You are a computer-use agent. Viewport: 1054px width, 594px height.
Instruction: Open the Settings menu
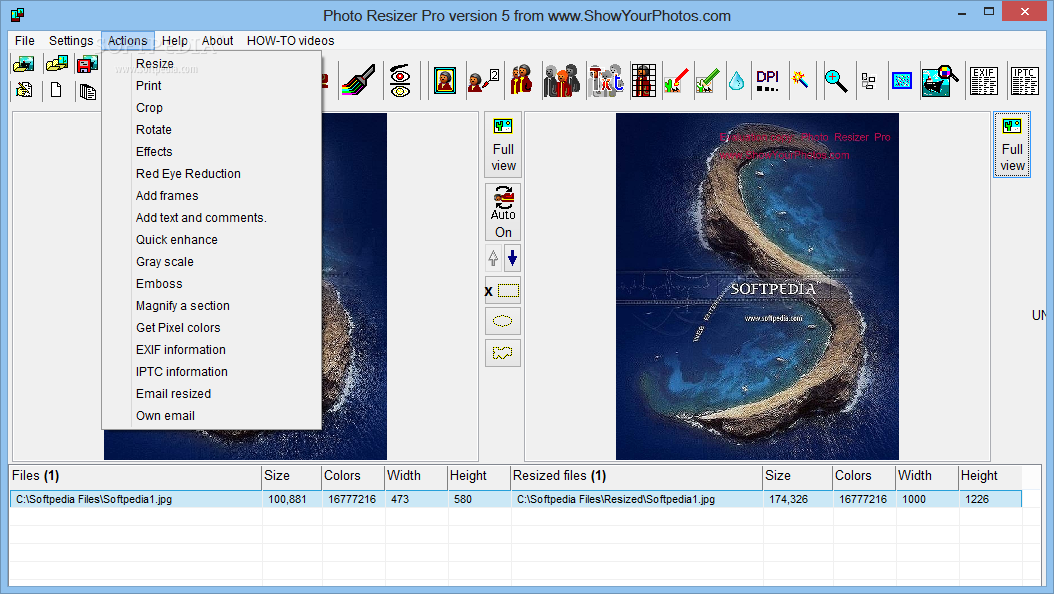click(71, 40)
